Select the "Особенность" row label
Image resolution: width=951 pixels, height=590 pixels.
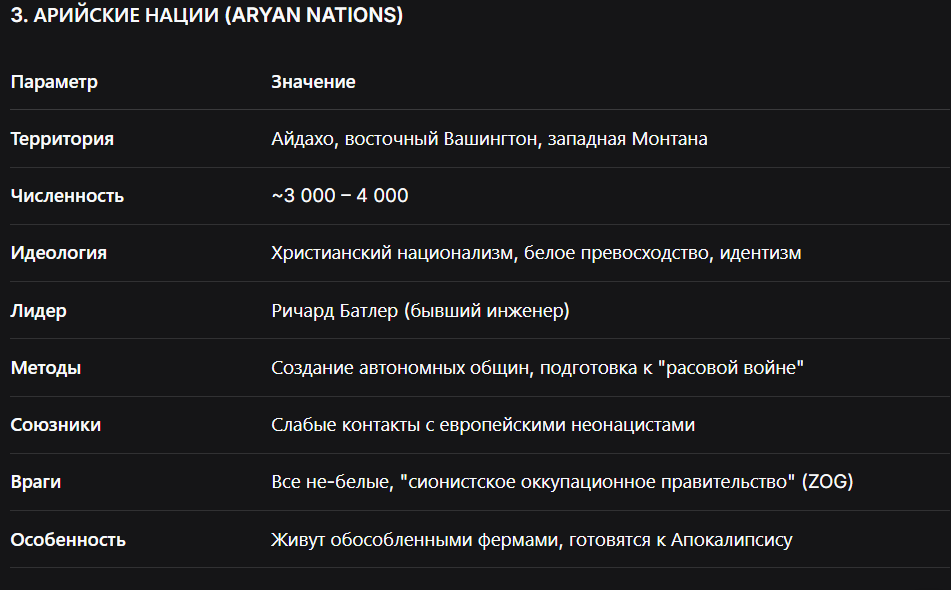(x=68, y=540)
